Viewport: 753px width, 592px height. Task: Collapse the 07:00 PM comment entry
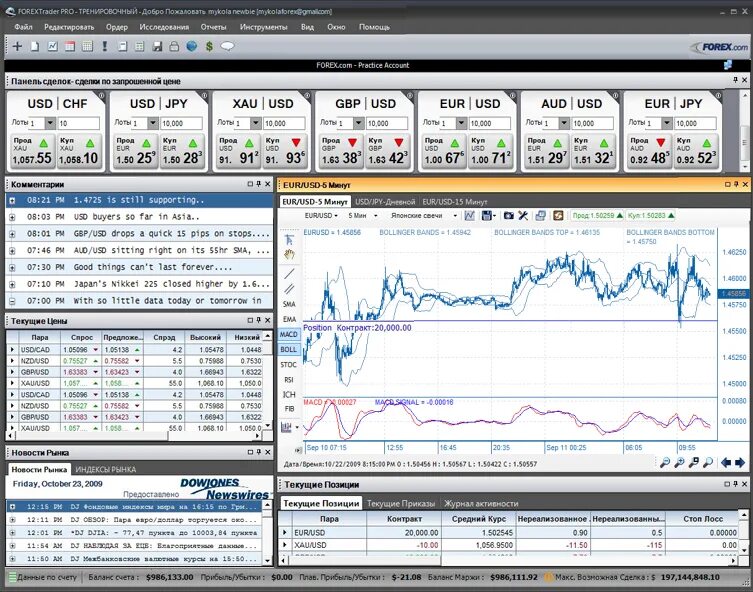click(x=12, y=301)
